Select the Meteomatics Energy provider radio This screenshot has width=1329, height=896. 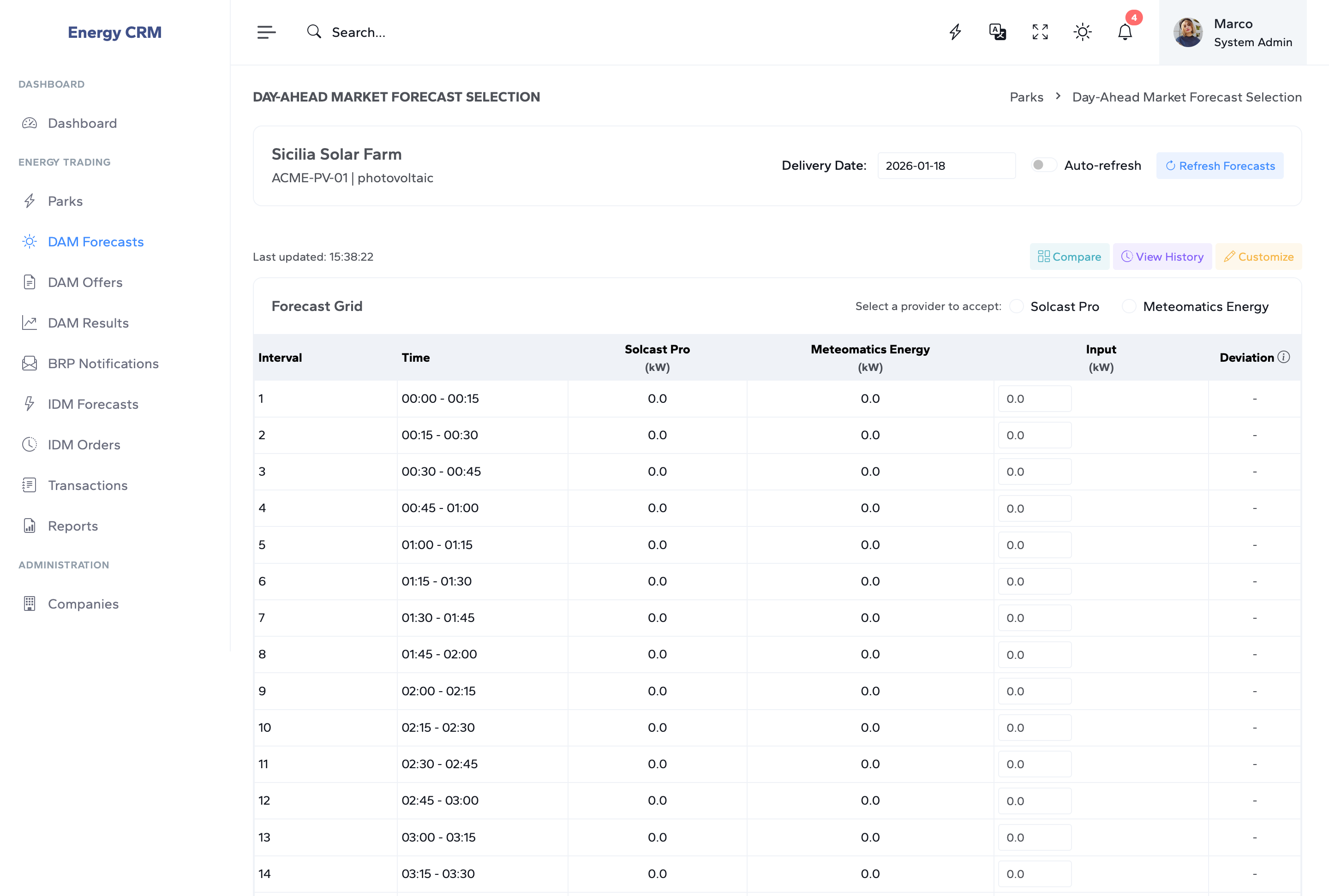pos(1129,306)
